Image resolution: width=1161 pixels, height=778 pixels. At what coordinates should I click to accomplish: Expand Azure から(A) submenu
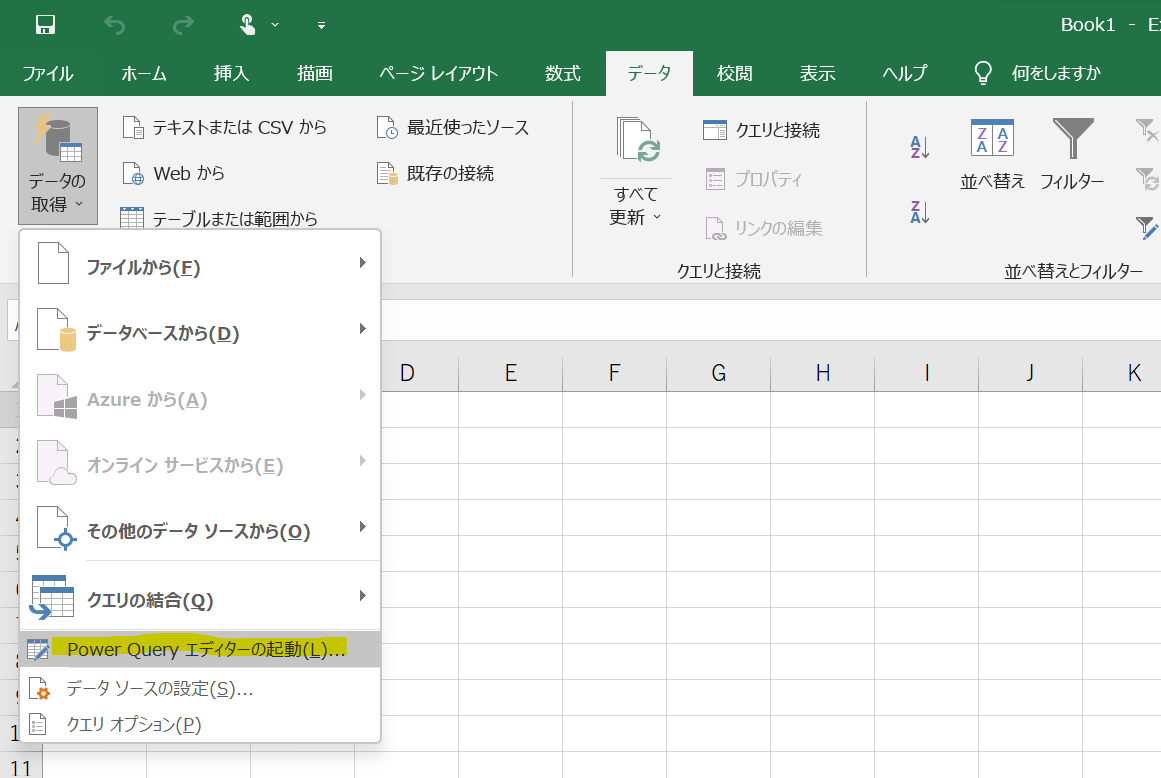(200, 396)
